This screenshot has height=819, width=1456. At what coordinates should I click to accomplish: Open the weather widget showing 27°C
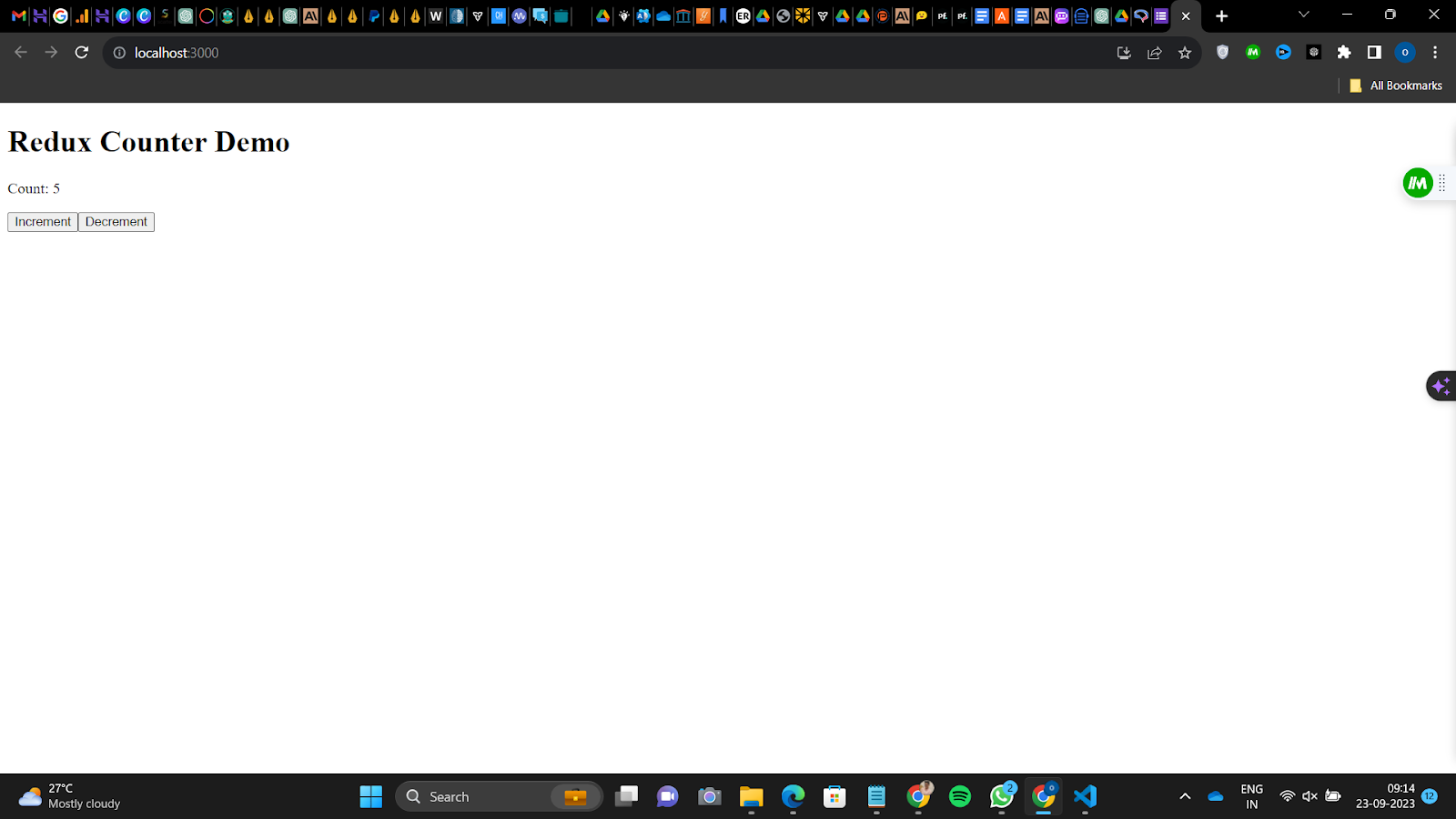(69, 797)
